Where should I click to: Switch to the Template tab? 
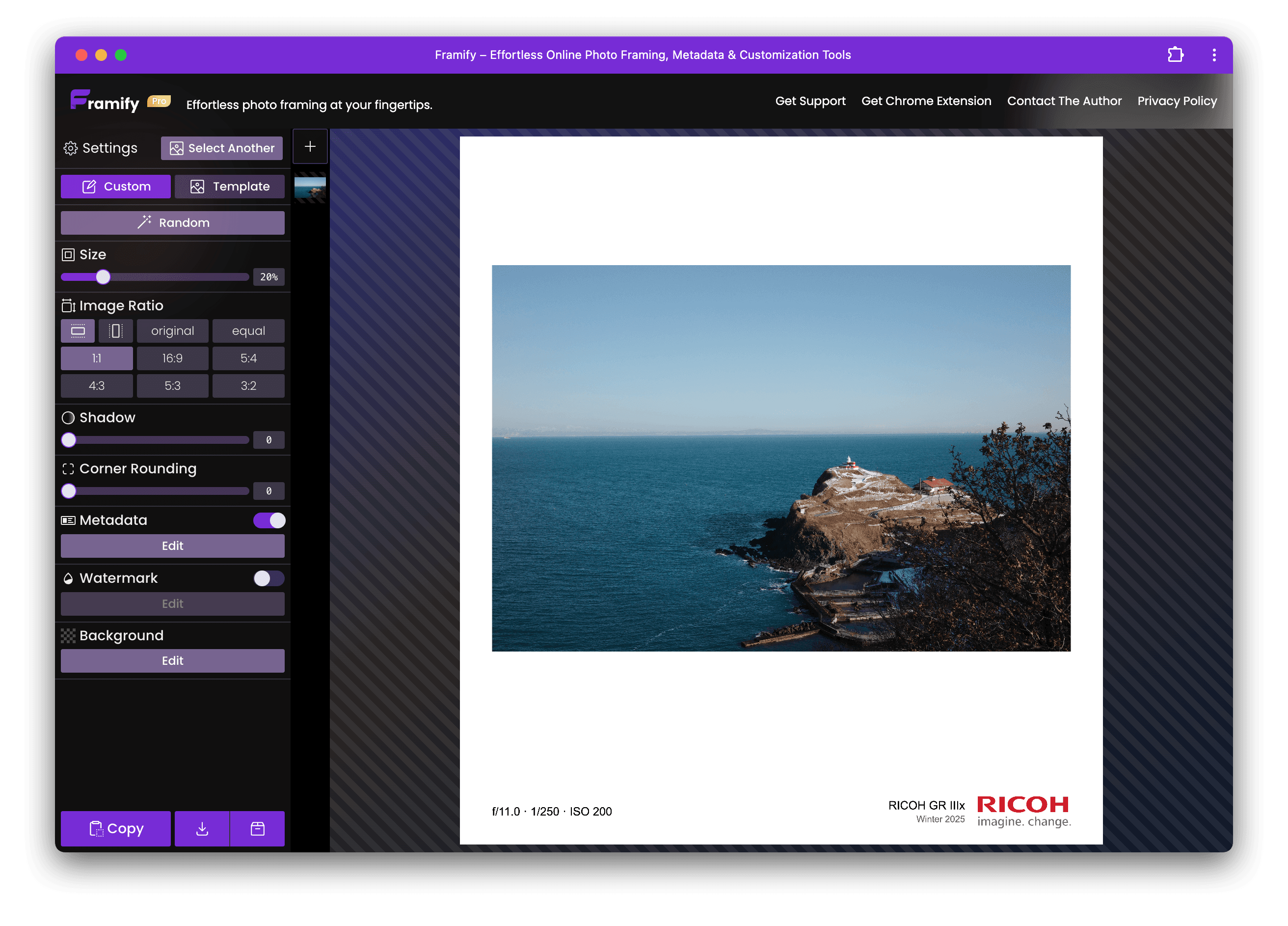coord(229,187)
